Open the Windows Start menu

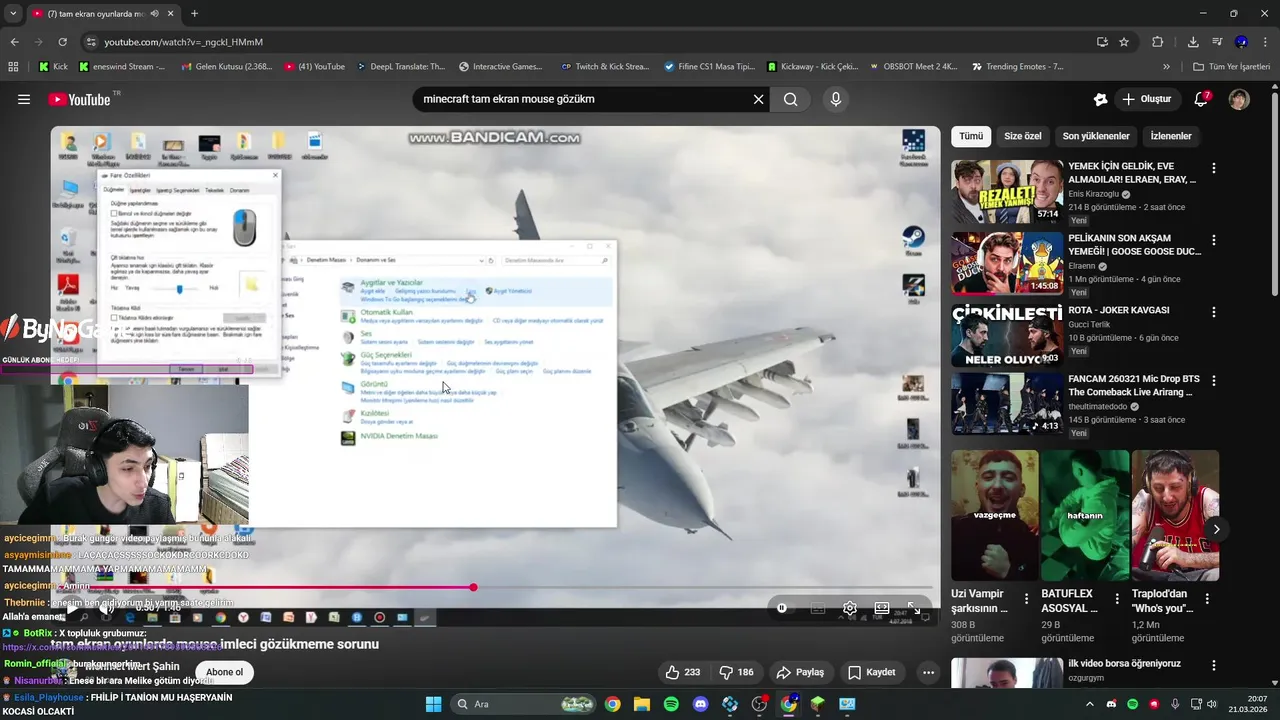click(x=433, y=704)
